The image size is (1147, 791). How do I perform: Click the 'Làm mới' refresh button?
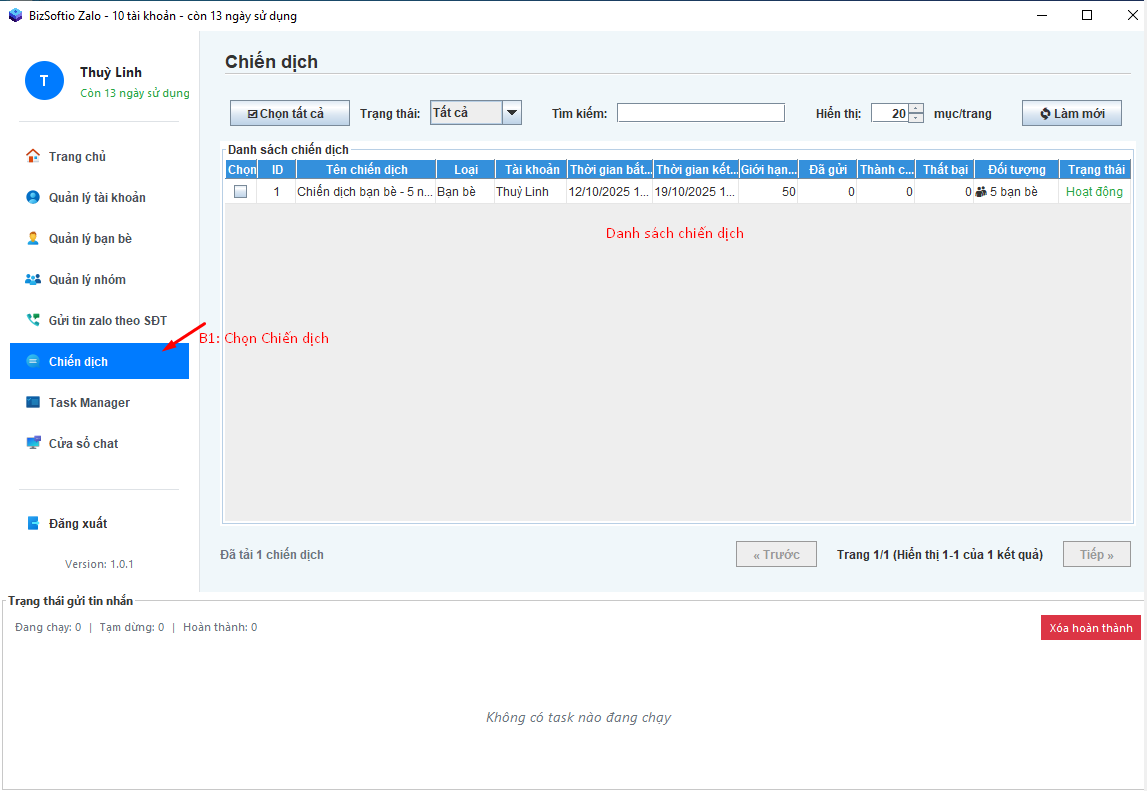pyautogui.click(x=1071, y=113)
